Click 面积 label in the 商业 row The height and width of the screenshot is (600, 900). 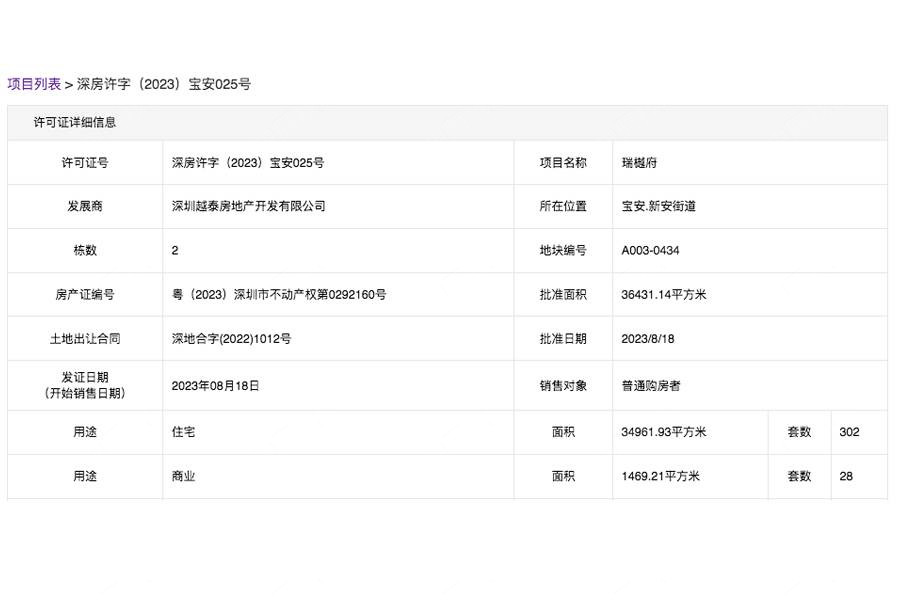coord(563,476)
